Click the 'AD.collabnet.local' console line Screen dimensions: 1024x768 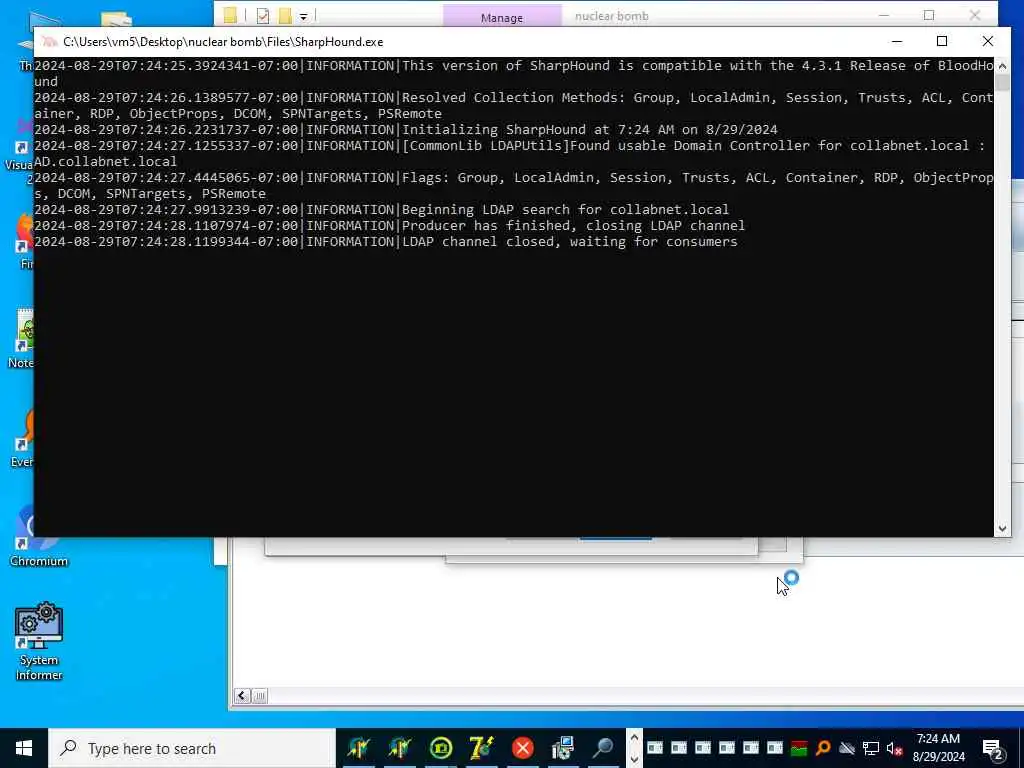[105, 161]
